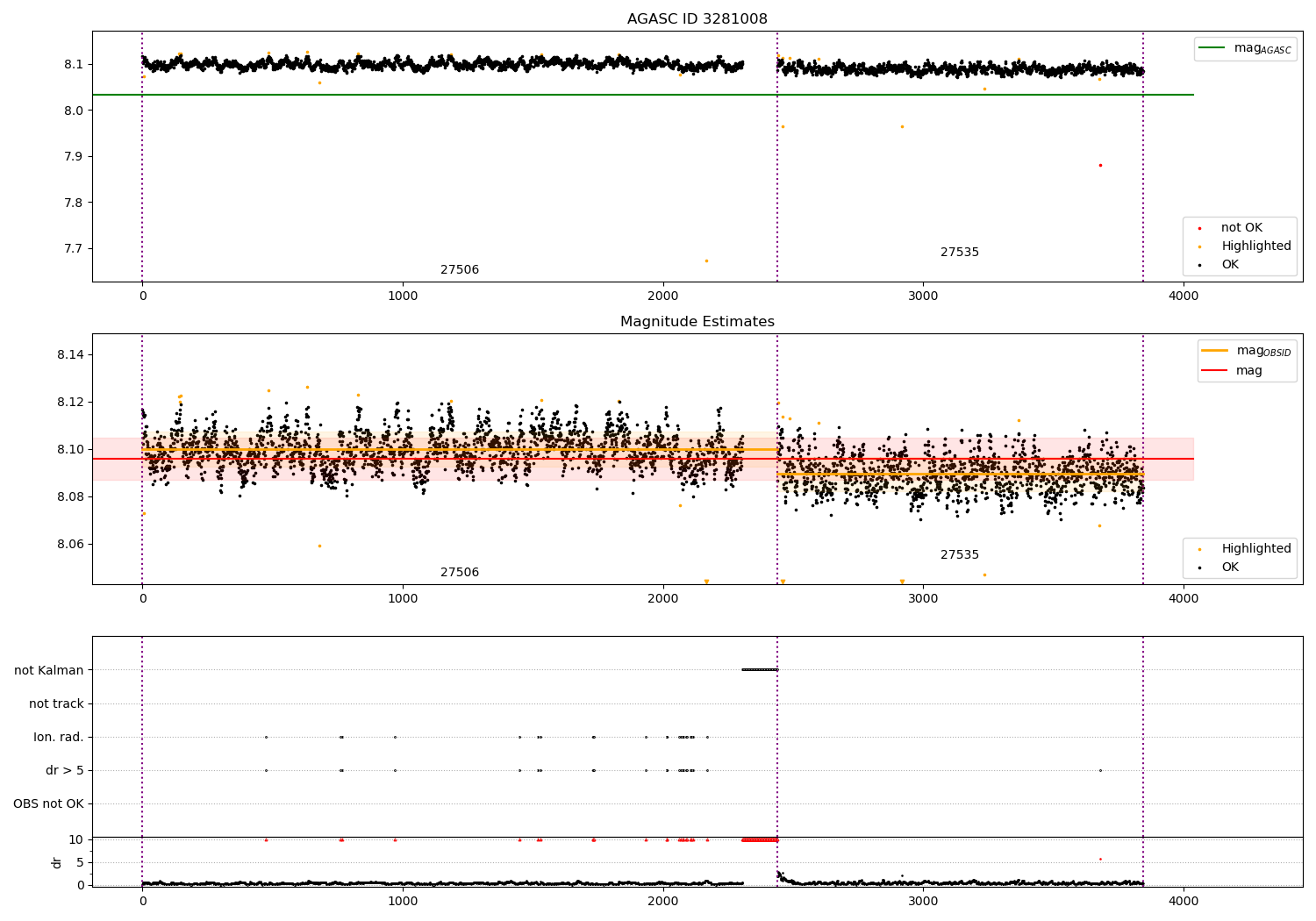The width and height of the screenshot is (1316, 921).
Task: Click the 8.10 y-axis tick label
Action: click(70, 450)
